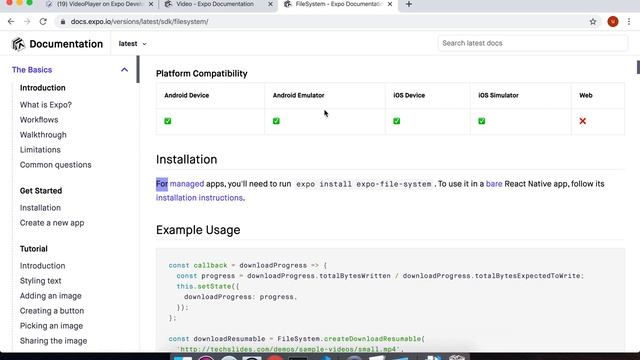Open Workflows sidebar page
Screen dimensions: 640x360
coord(39,120)
